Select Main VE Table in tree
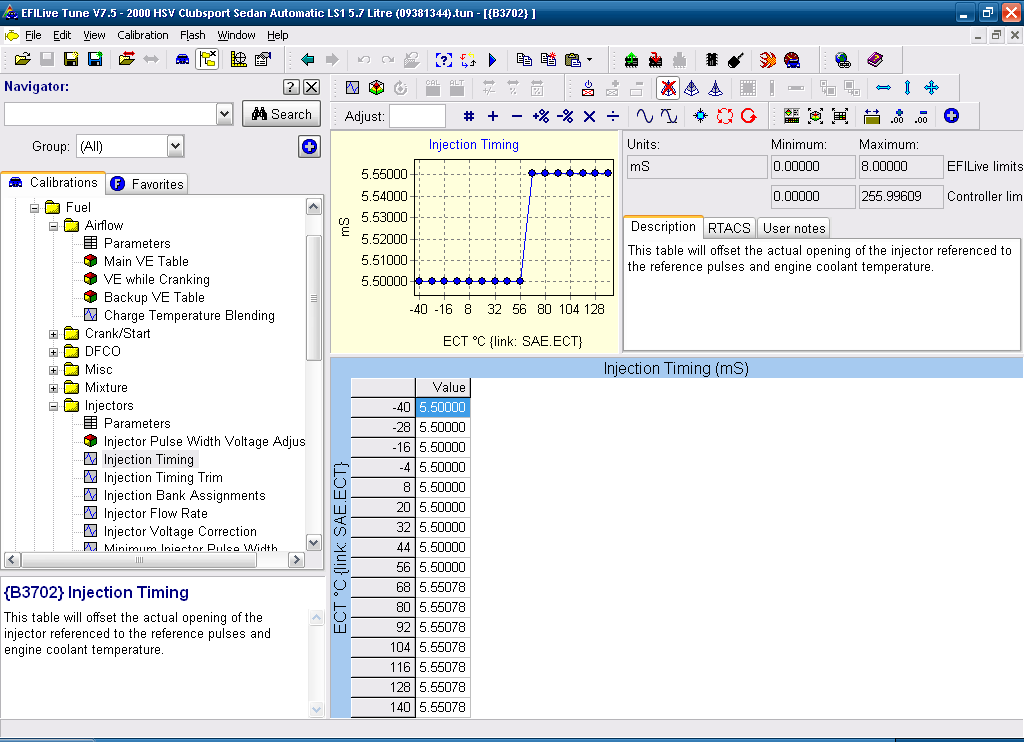The image size is (1024, 742). (146, 261)
